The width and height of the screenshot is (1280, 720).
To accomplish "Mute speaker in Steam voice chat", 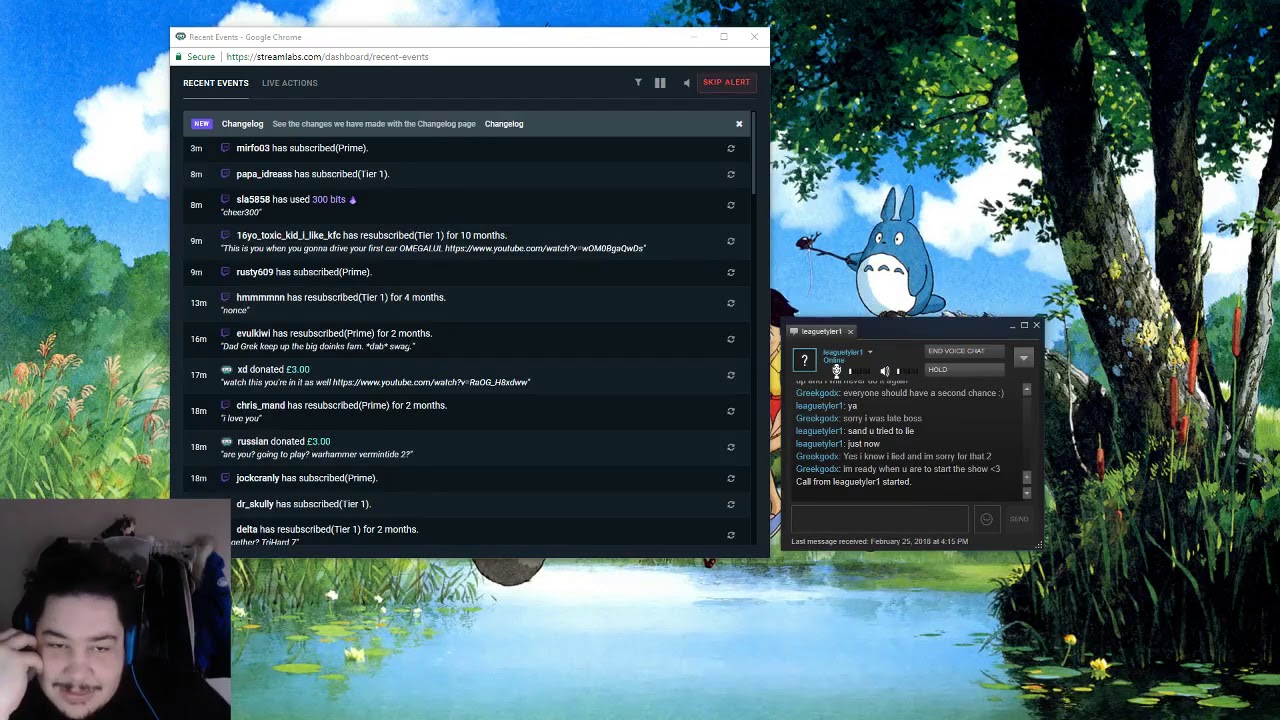I will pyautogui.click(x=884, y=371).
